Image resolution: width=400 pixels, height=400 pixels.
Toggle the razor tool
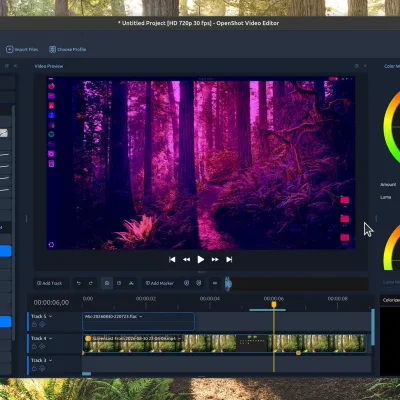pyautogui.click(x=131, y=283)
